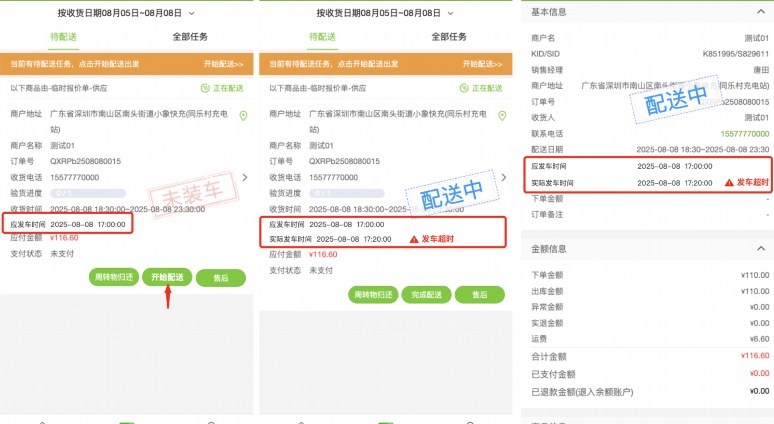Image resolution: width=774 pixels, height=424 pixels.
Task: Click 发车超时 warning icon in middle screen
Action: click(414, 239)
